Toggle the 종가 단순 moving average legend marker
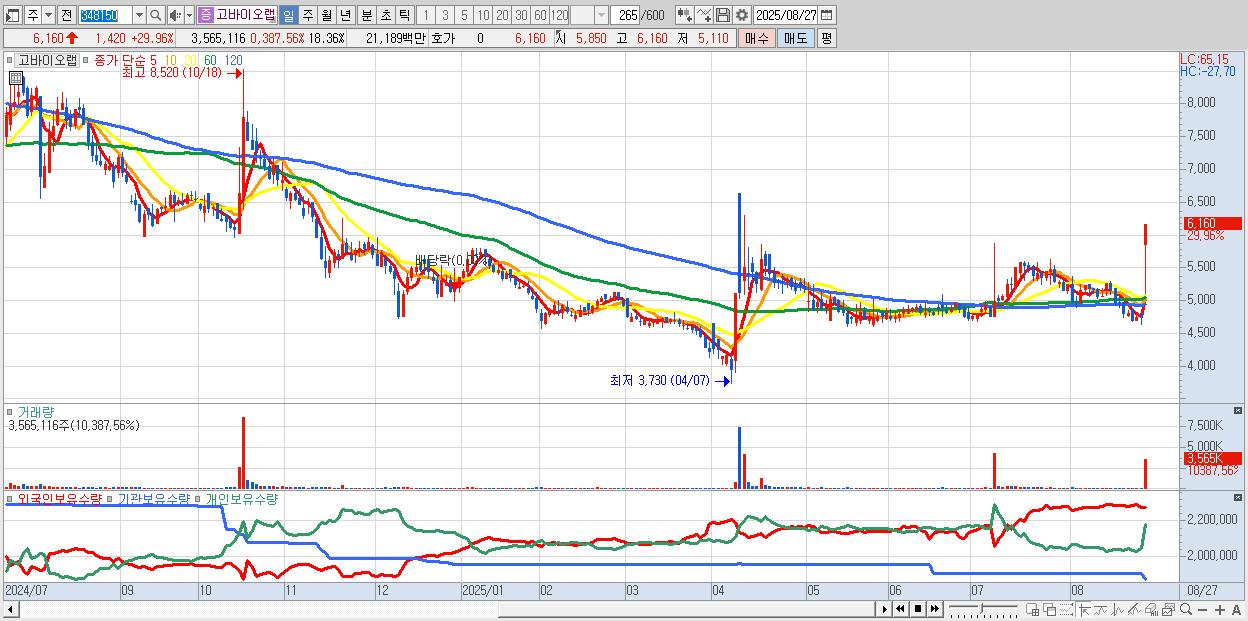 (86, 60)
